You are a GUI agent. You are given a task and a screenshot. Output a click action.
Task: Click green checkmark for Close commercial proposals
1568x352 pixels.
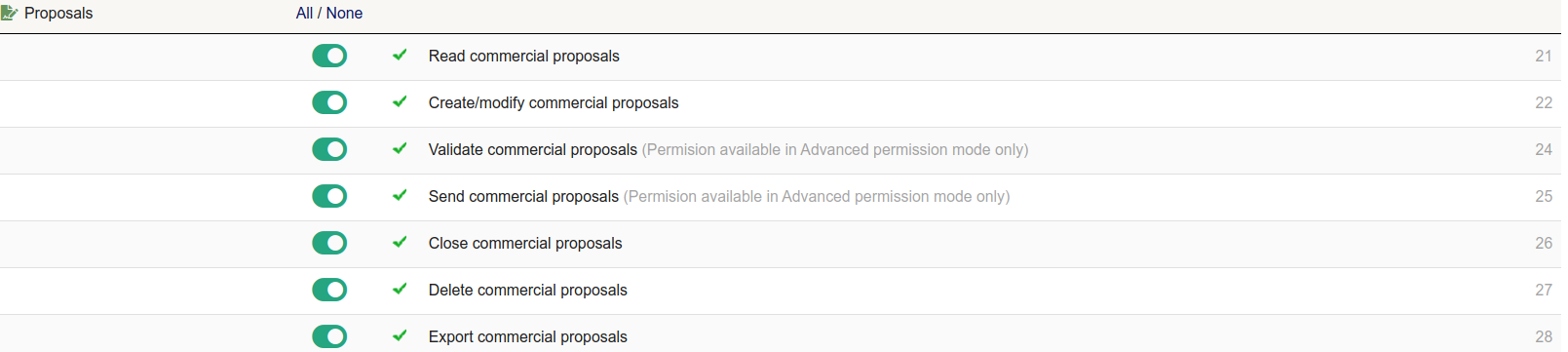coord(400,243)
